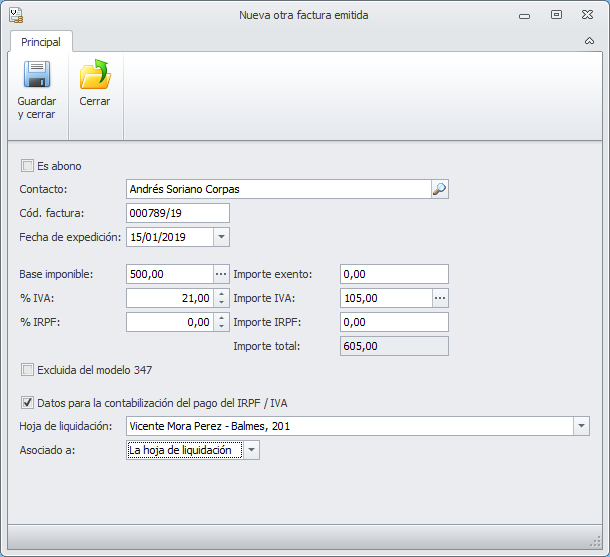Viewport: 610px width, 557px height.
Task: Click the Importe exento field
Action: coord(394,274)
